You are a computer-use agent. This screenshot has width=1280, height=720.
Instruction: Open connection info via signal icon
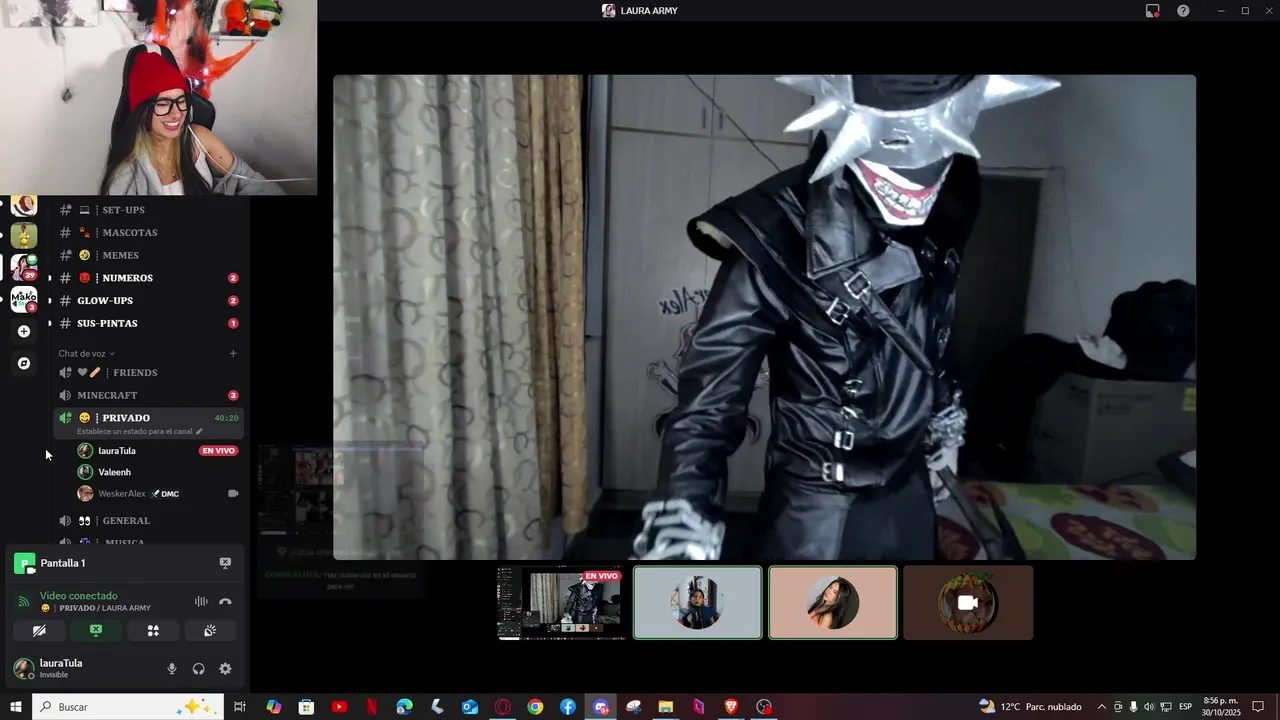[x=24, y=601]
